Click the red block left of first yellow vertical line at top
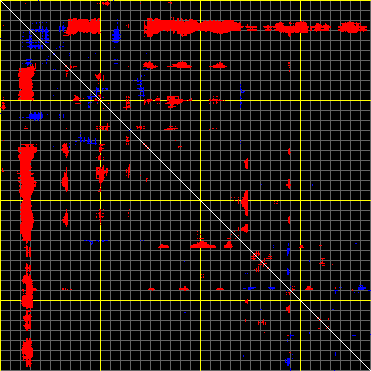Viewport: 371px width, 371px height. click(82, 26)
